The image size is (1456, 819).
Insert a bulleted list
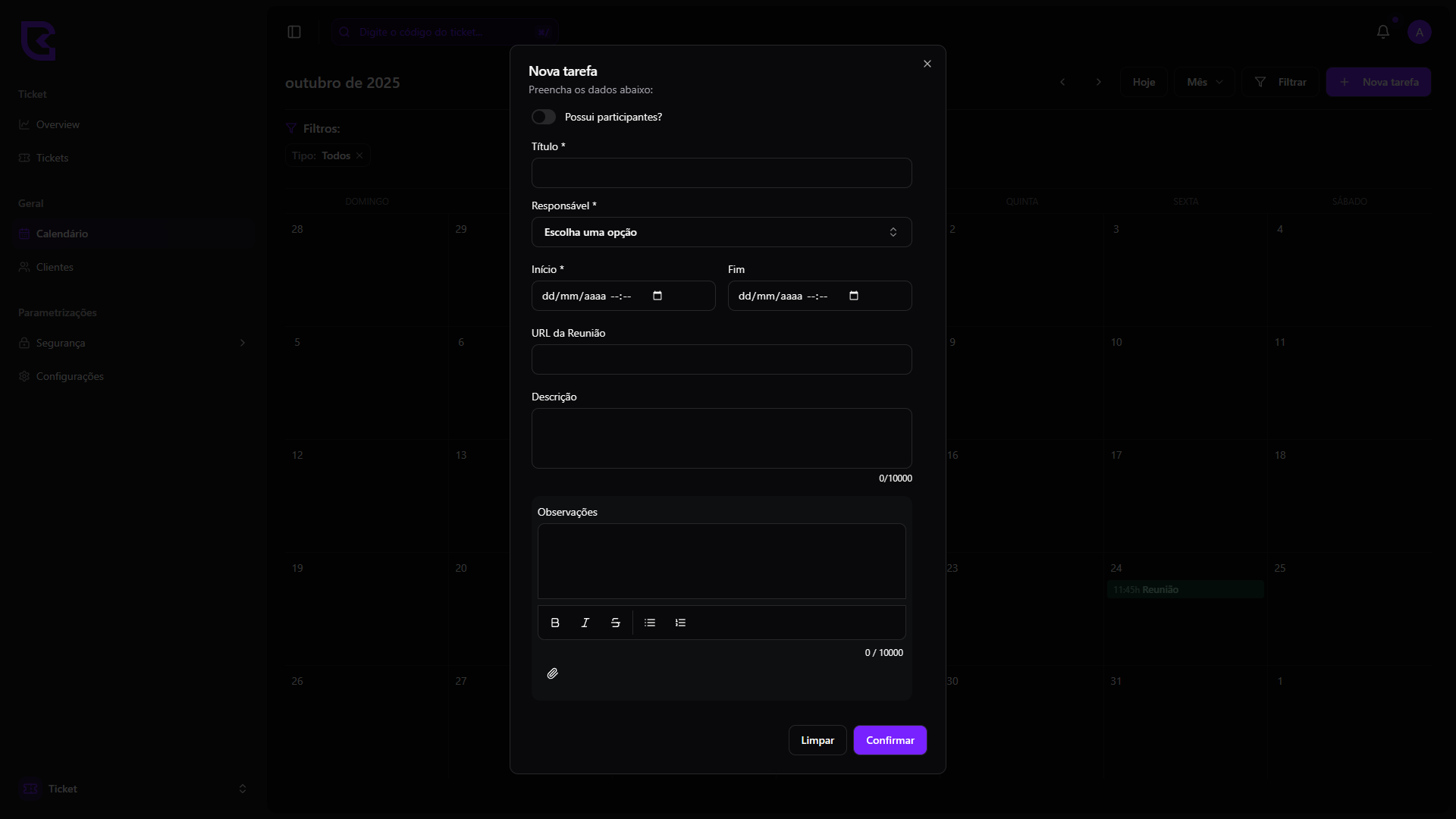coord(650,623)
